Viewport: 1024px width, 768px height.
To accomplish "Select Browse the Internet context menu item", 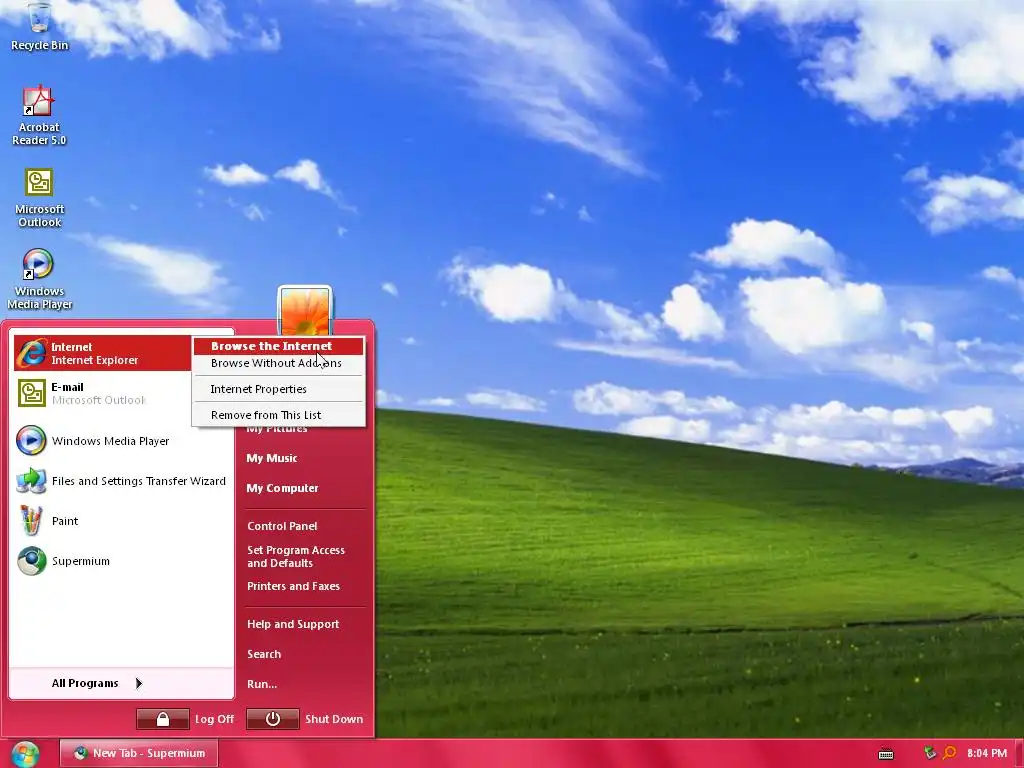I will click(278, 346).
